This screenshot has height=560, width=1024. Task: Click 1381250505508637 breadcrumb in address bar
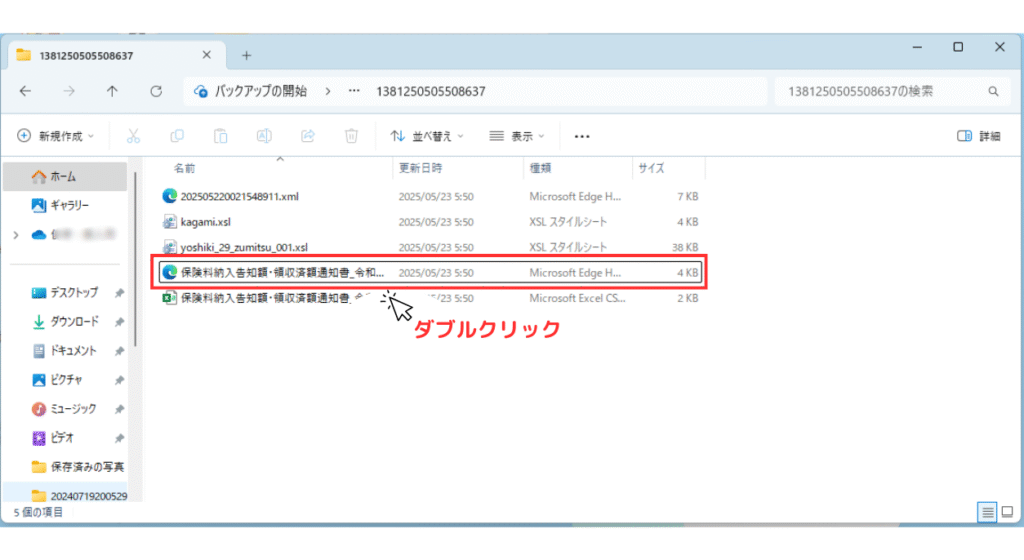430,91
